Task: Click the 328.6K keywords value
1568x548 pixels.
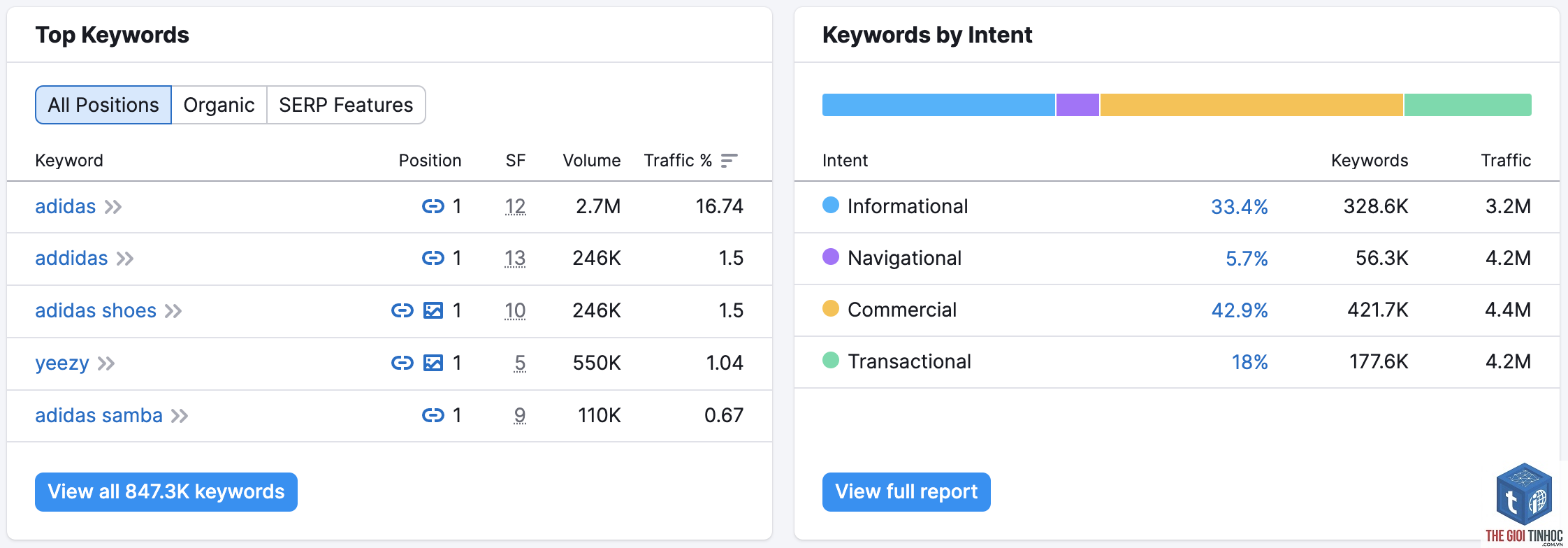Action: click(x=1376, y=206)
